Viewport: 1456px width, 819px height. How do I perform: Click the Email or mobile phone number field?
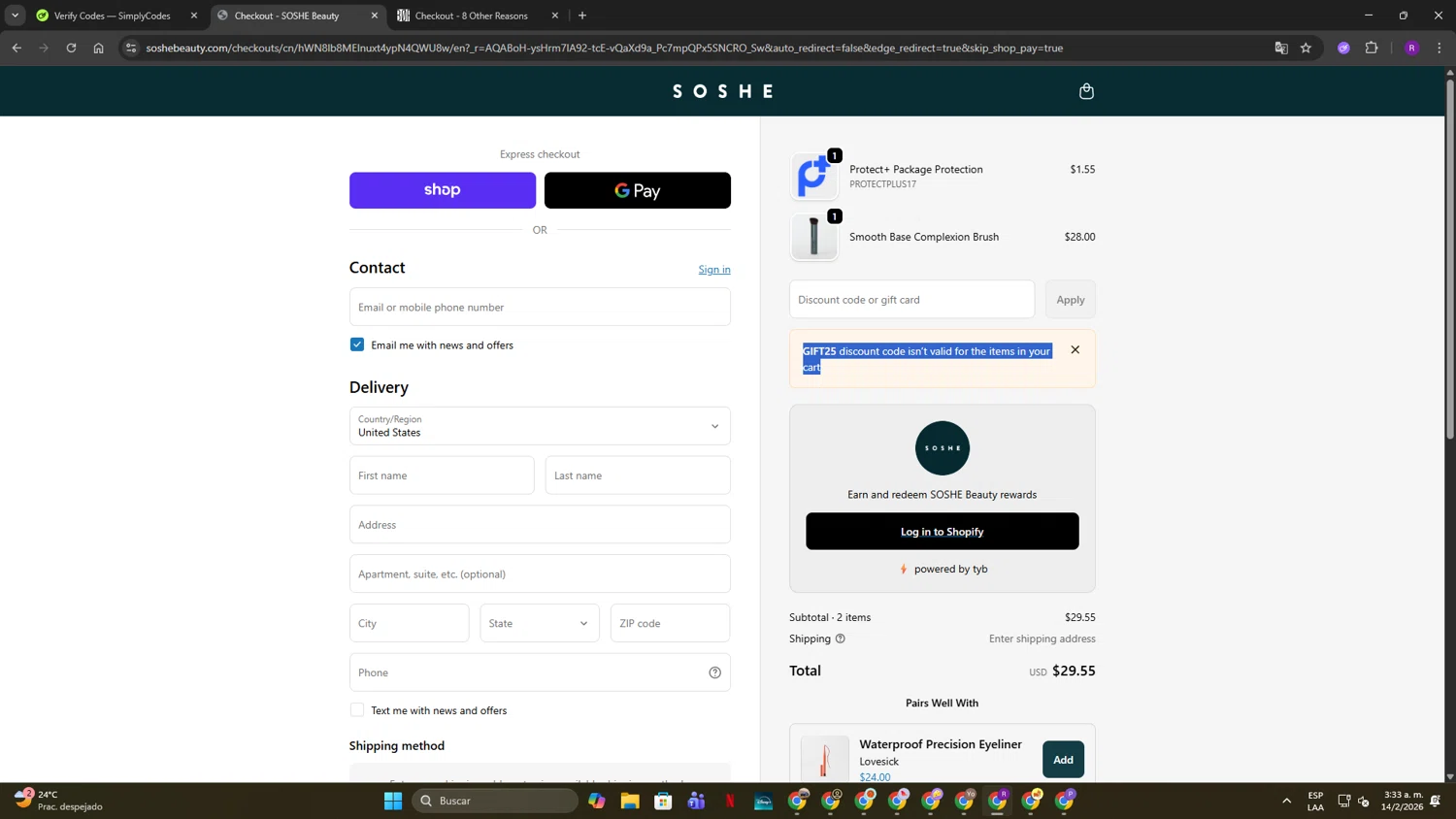(540, 307)
